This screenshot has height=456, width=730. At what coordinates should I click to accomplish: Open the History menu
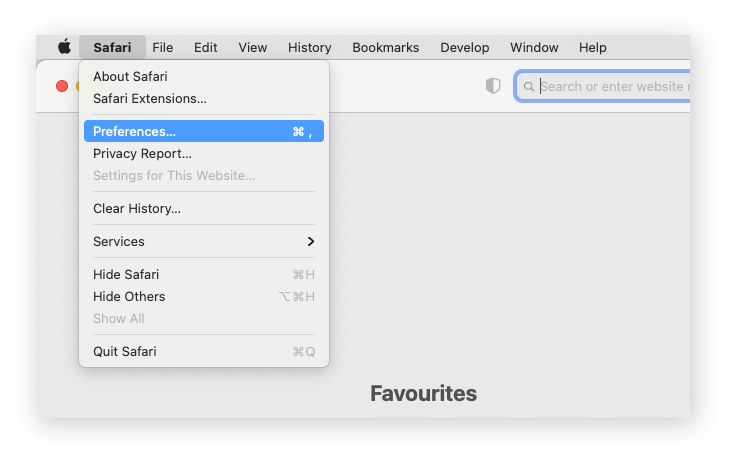point(310,47)
